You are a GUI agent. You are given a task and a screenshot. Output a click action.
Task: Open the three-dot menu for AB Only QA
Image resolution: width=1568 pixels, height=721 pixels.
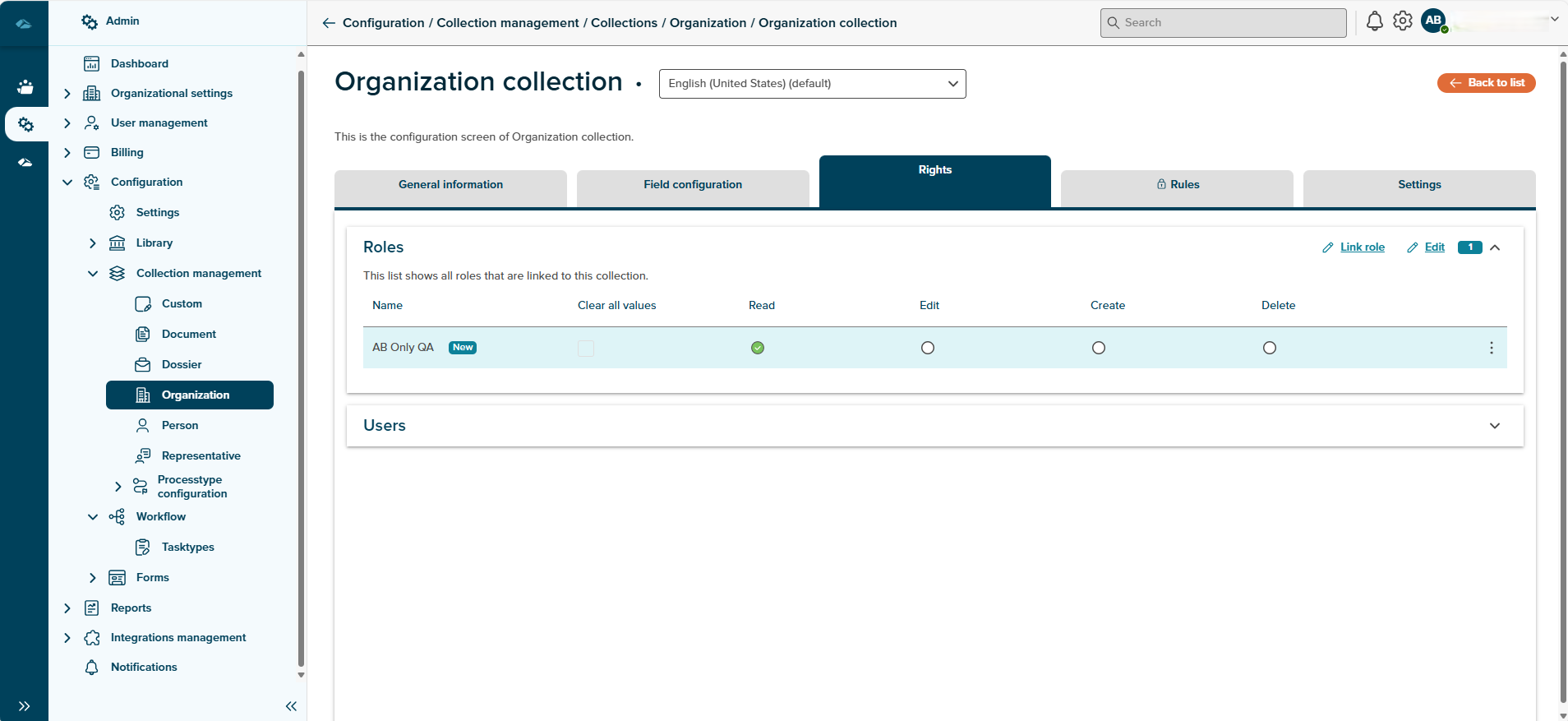[1491, 348]
